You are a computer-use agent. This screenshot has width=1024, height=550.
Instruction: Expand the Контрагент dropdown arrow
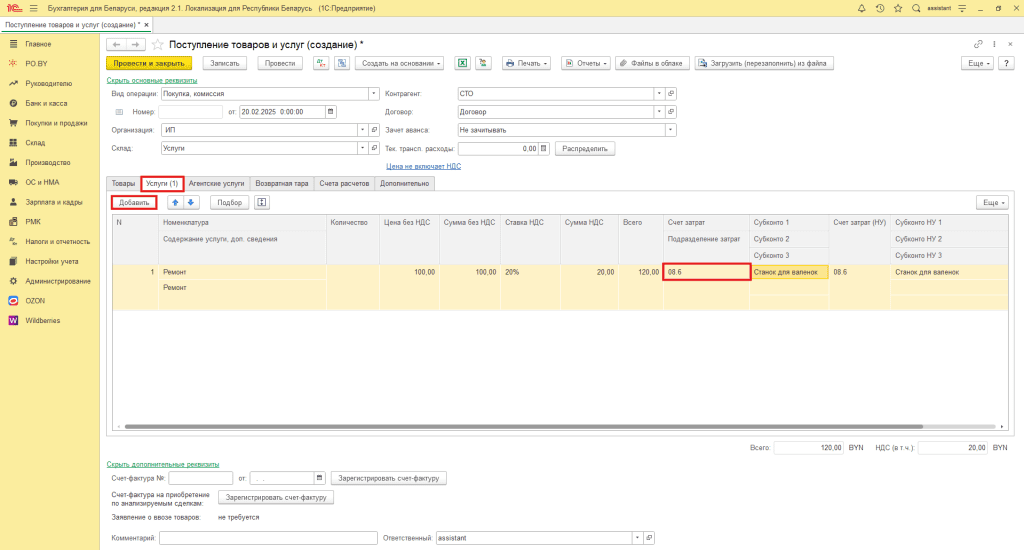659,93
